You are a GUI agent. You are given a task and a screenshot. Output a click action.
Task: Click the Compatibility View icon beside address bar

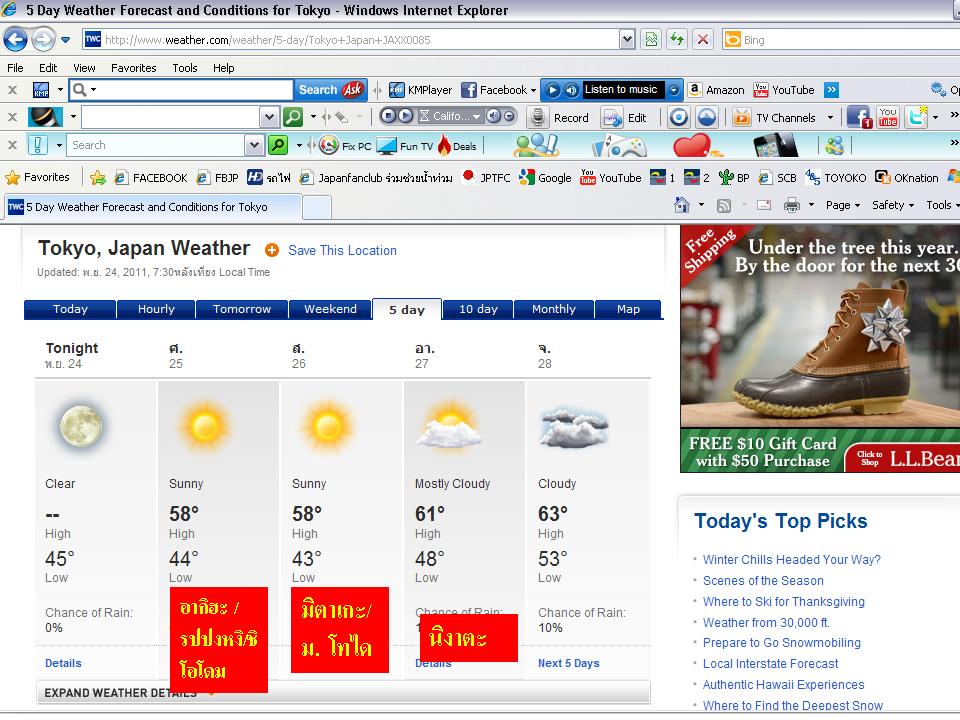[x=651, y=40]
